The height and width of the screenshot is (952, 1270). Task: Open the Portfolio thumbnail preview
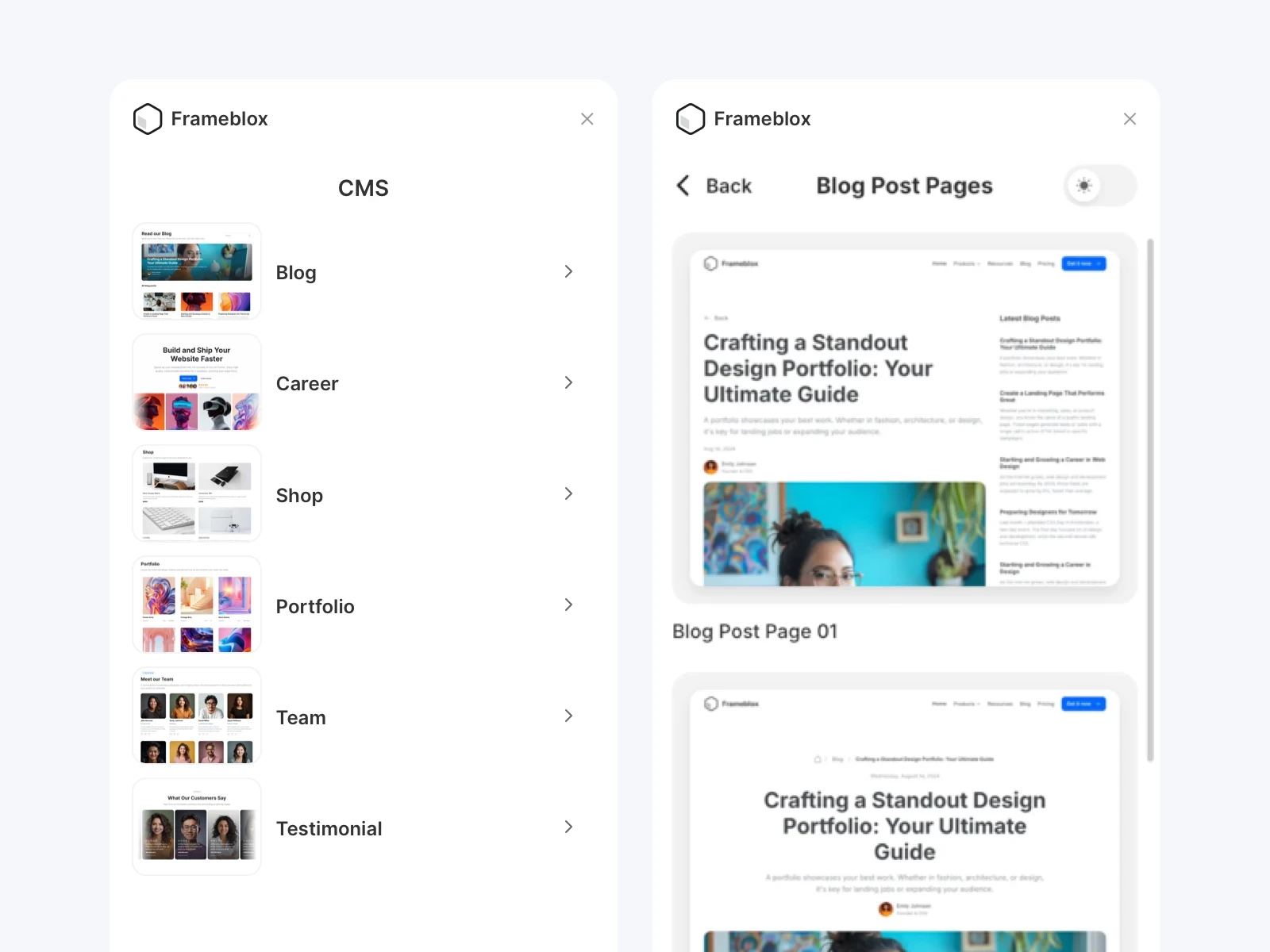tap(197, 605)
